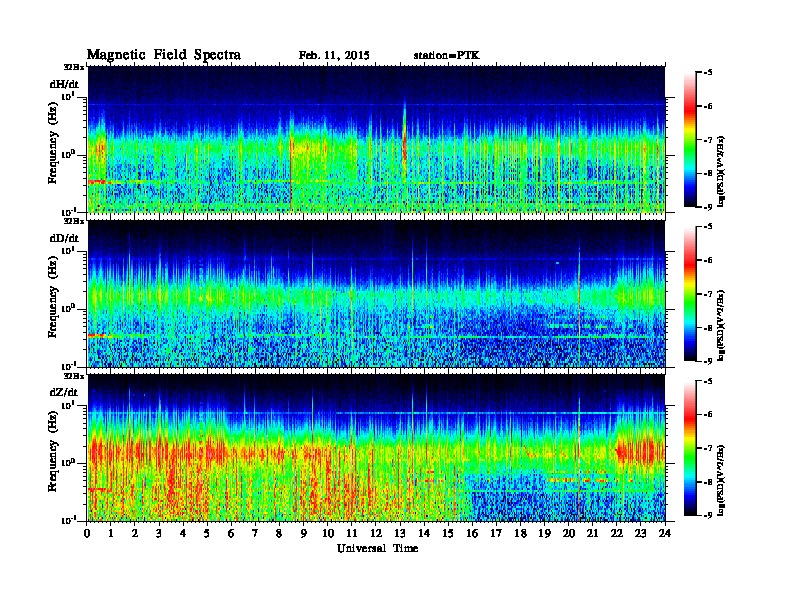Click the dH/dt spectrogram plot area
792x612 pixels.
click(376, 139)
